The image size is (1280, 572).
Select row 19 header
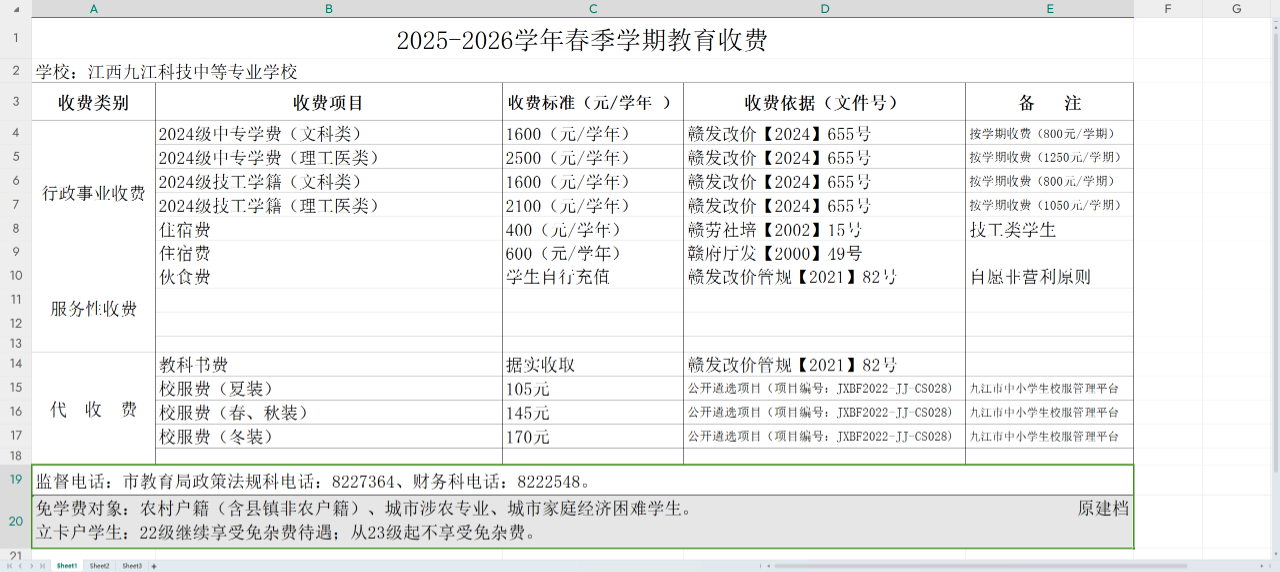(x=15, y=480)
